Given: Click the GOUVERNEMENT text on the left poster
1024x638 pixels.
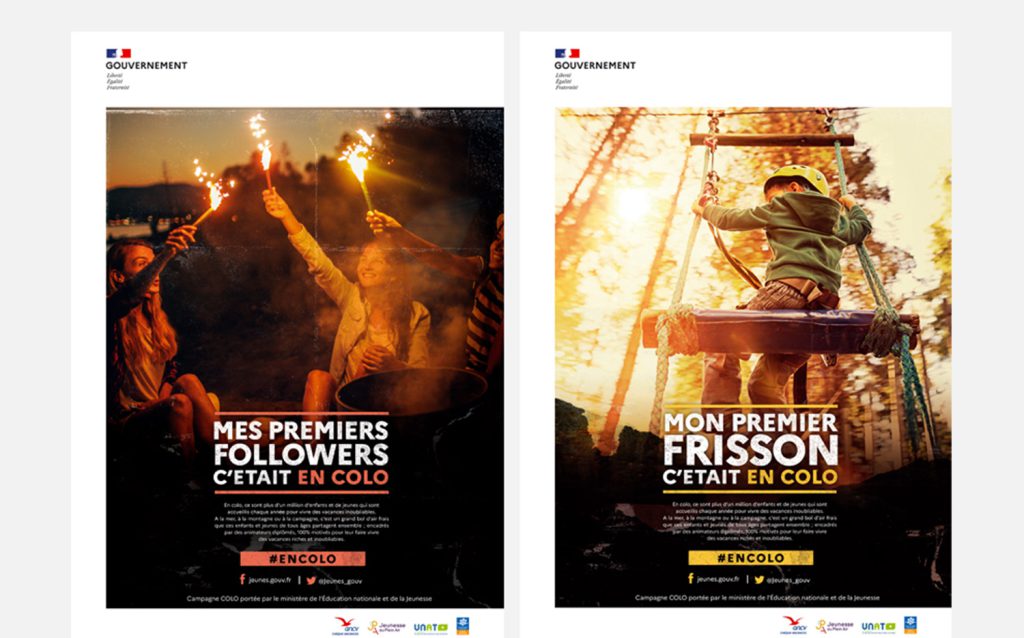Looking at the screenshot, I should pos(146,65).
